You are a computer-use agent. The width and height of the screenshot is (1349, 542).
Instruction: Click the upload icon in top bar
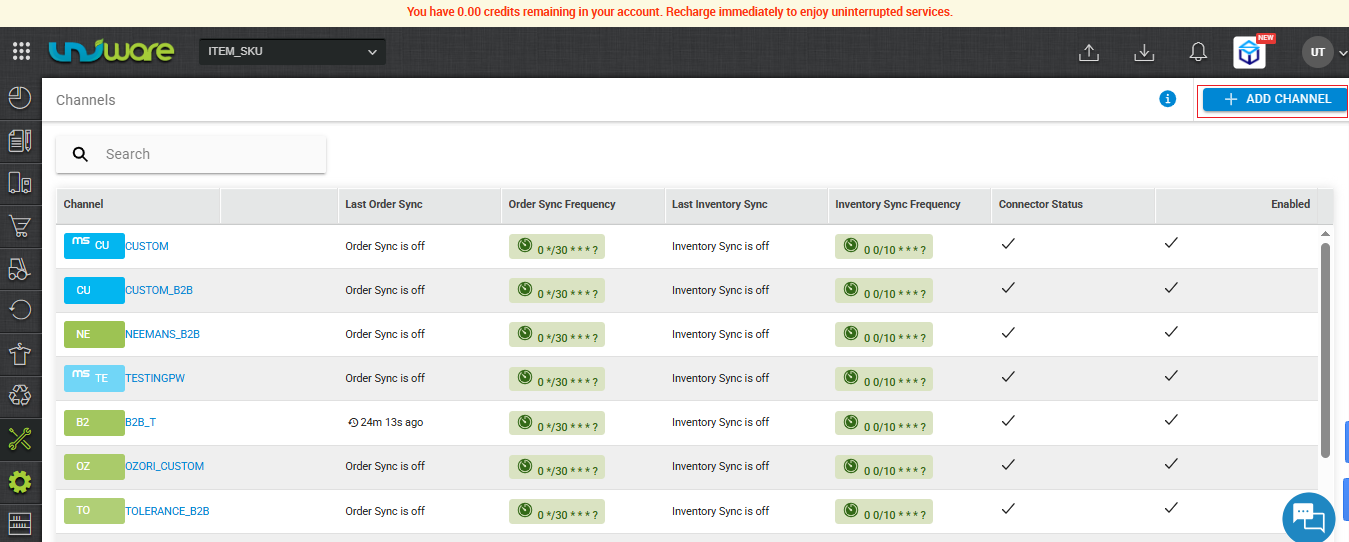pyautogui.click(x=1090, y=53)
